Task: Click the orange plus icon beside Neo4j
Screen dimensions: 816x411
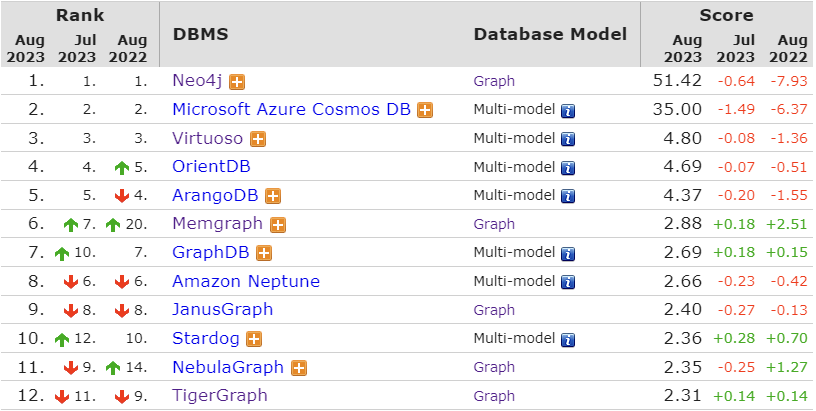Action: (237, 82)
